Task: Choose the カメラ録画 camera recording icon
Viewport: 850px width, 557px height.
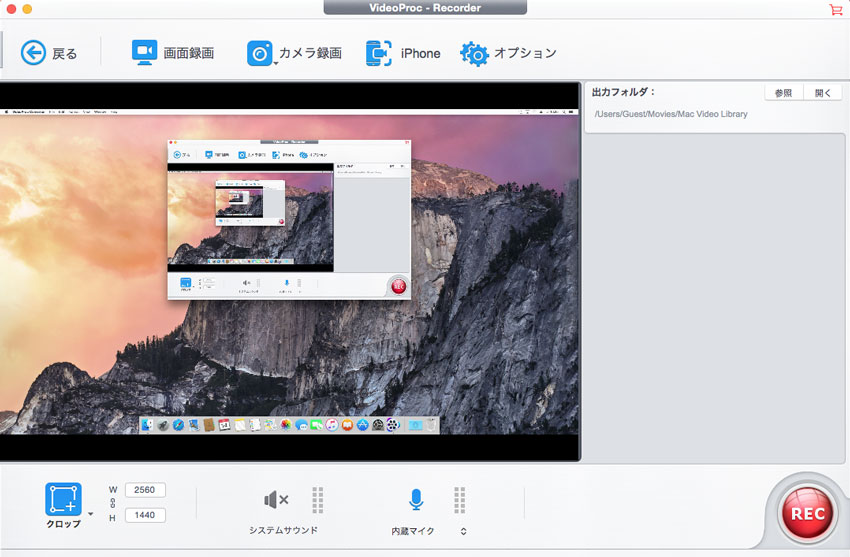Action: tap(260, 53)
